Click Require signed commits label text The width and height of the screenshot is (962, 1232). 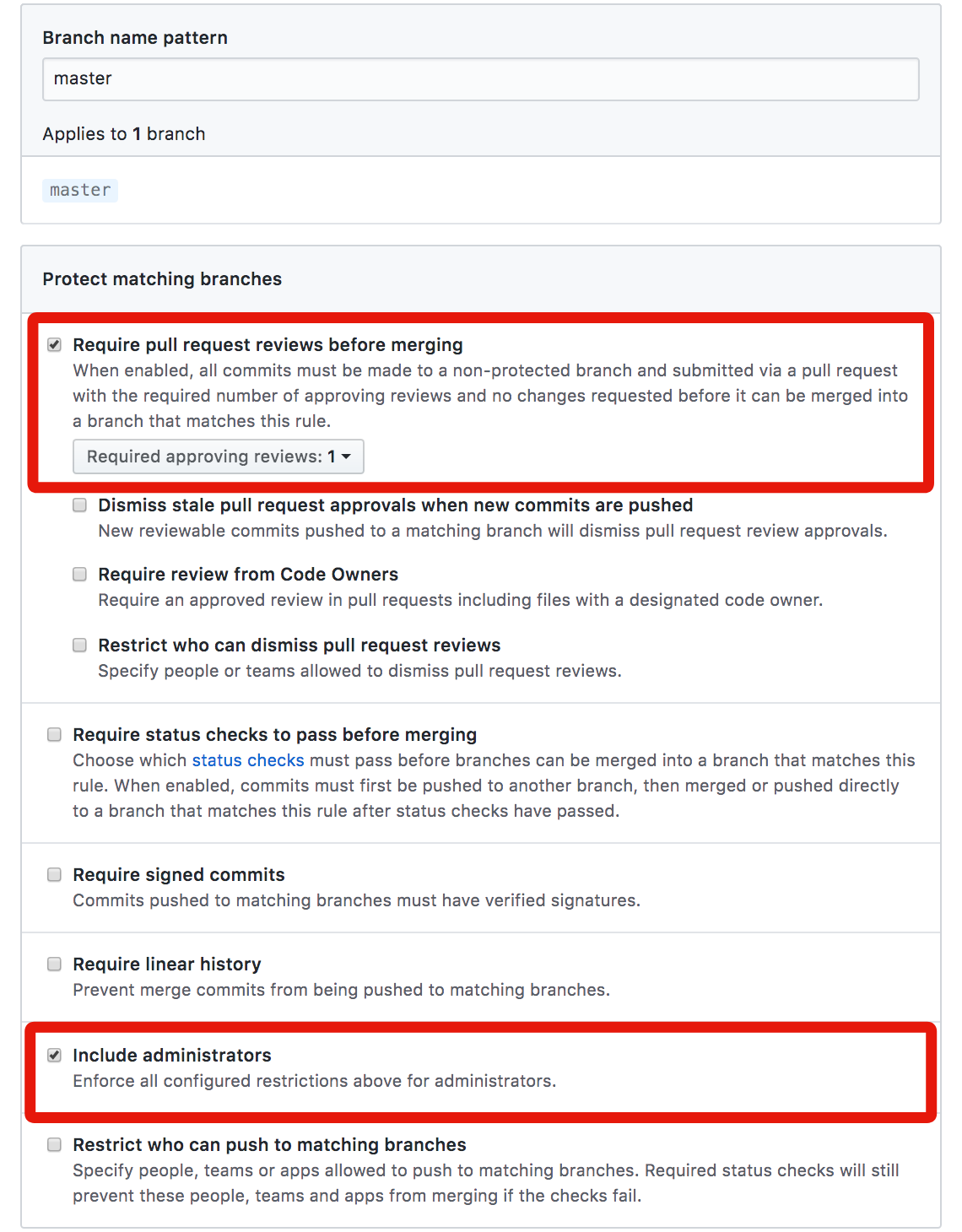pyautogui.click(x=179, y=875)
